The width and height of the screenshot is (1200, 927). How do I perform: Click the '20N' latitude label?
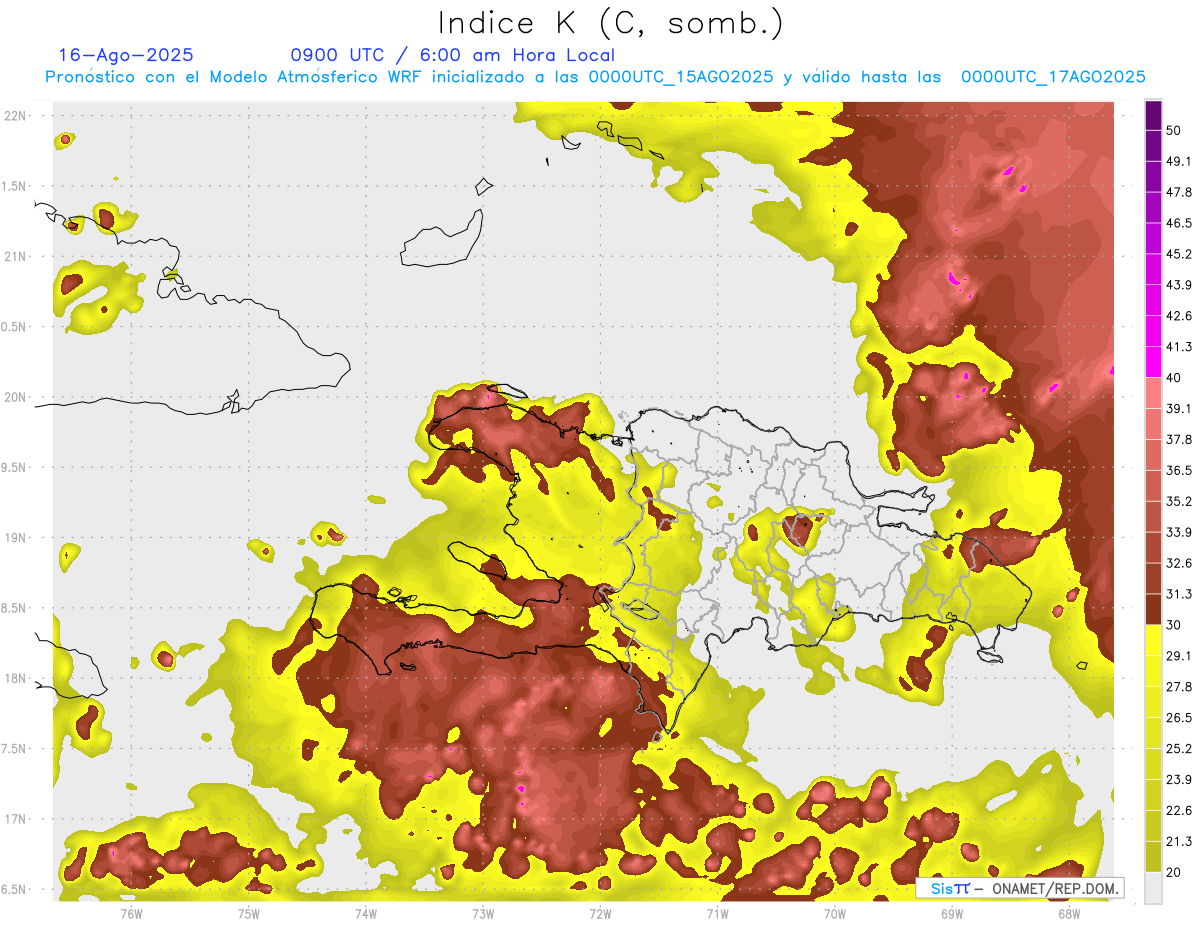[x=15, y=397]
